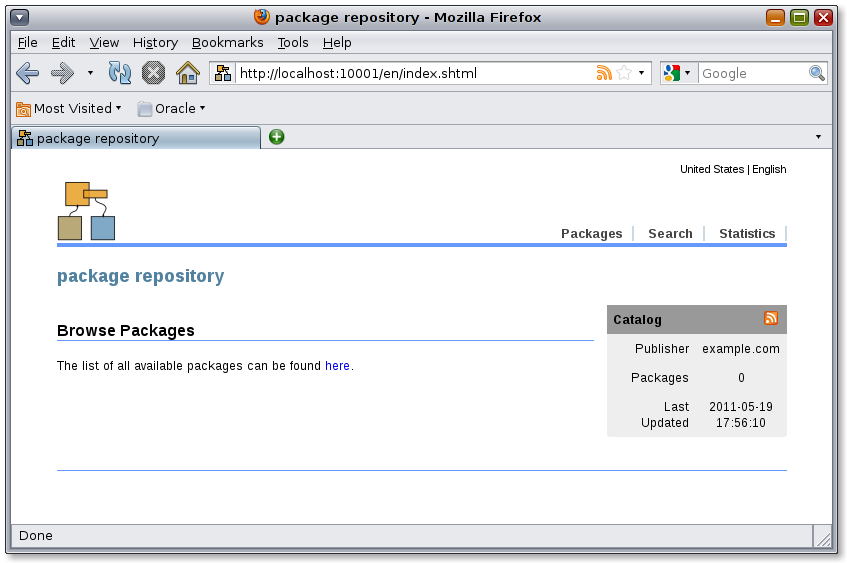Reload the current page
Image resolution: width=847 pixels, height=563 pixels.
tap(120, 73)
